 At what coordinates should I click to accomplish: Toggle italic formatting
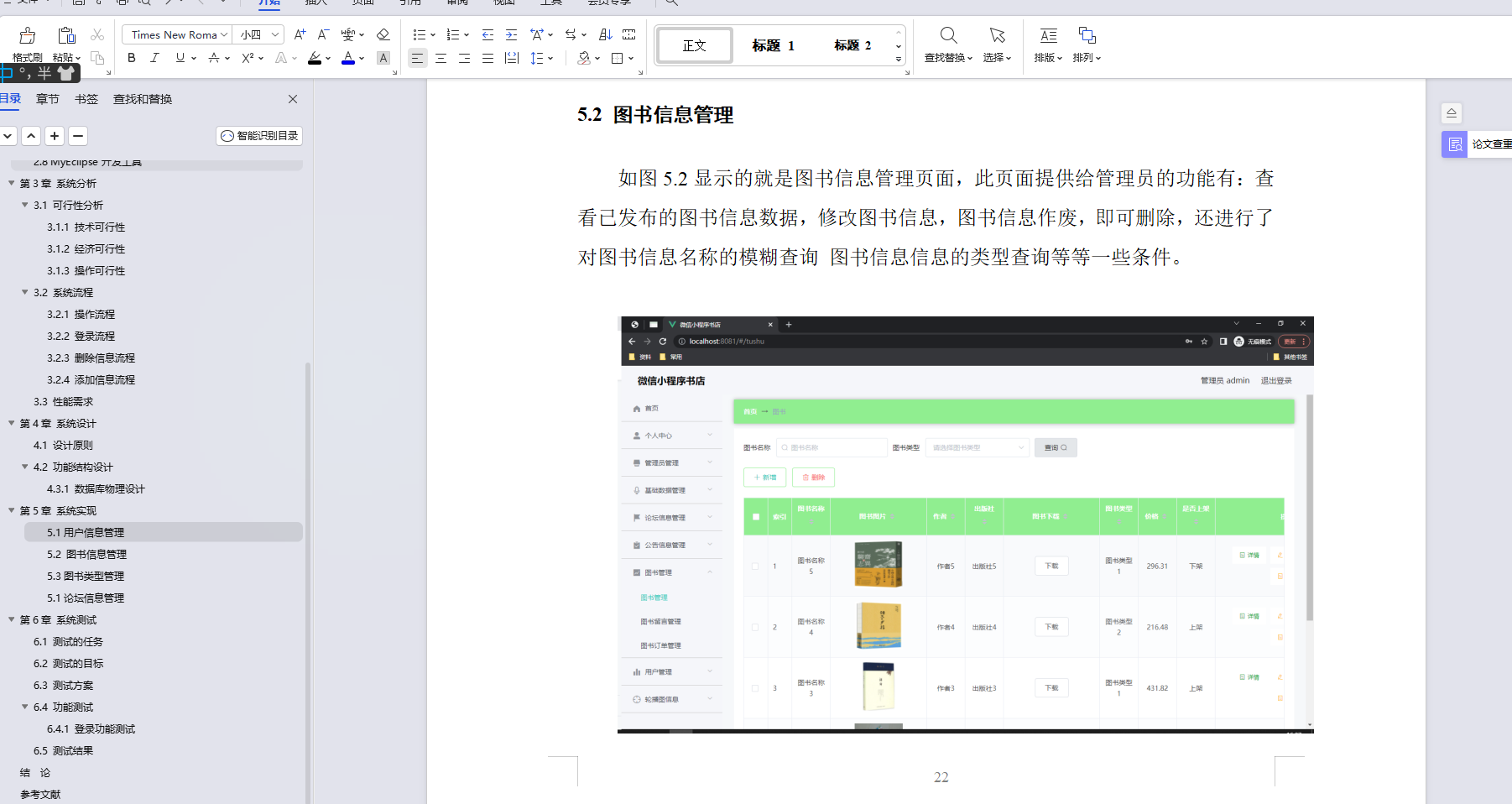pos(154,58)
